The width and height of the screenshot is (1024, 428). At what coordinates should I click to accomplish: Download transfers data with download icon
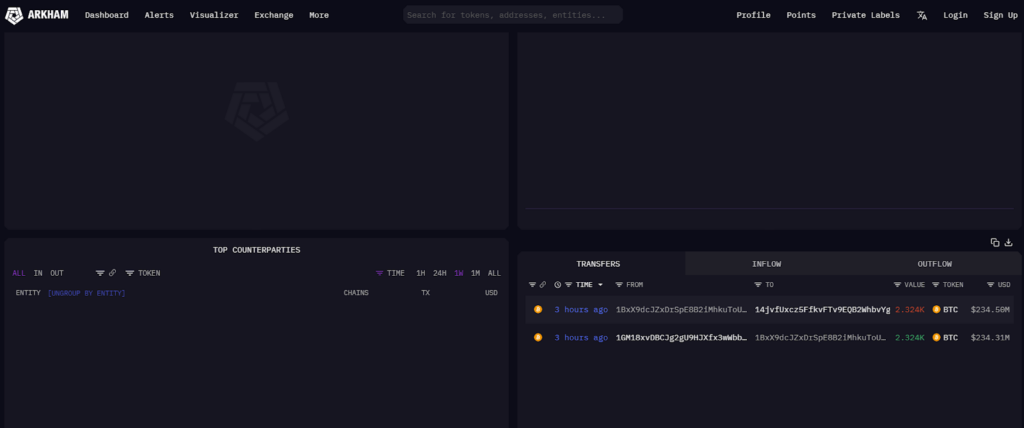1009,242
